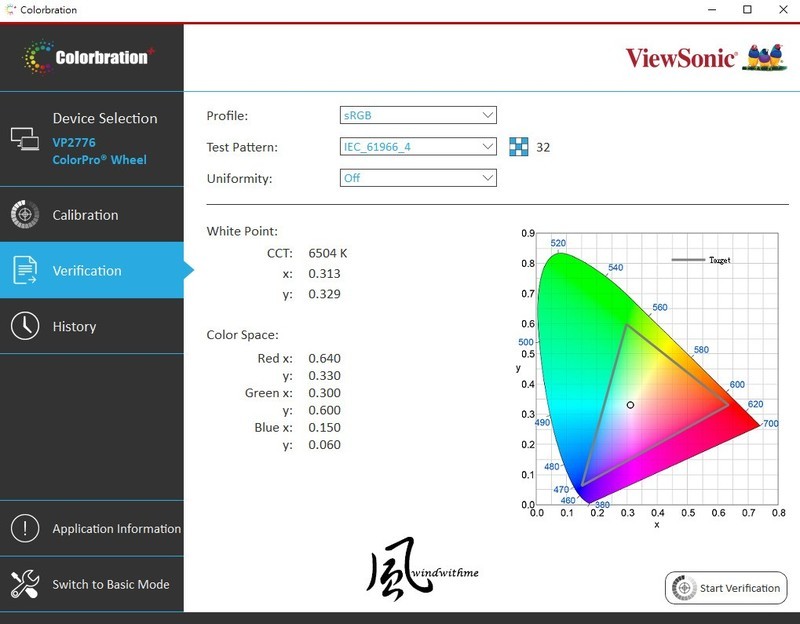The height and width of the screenshot is (624, 800).
Task: Expand the Uniformity dropdown
Action: (x=418, y=177)
